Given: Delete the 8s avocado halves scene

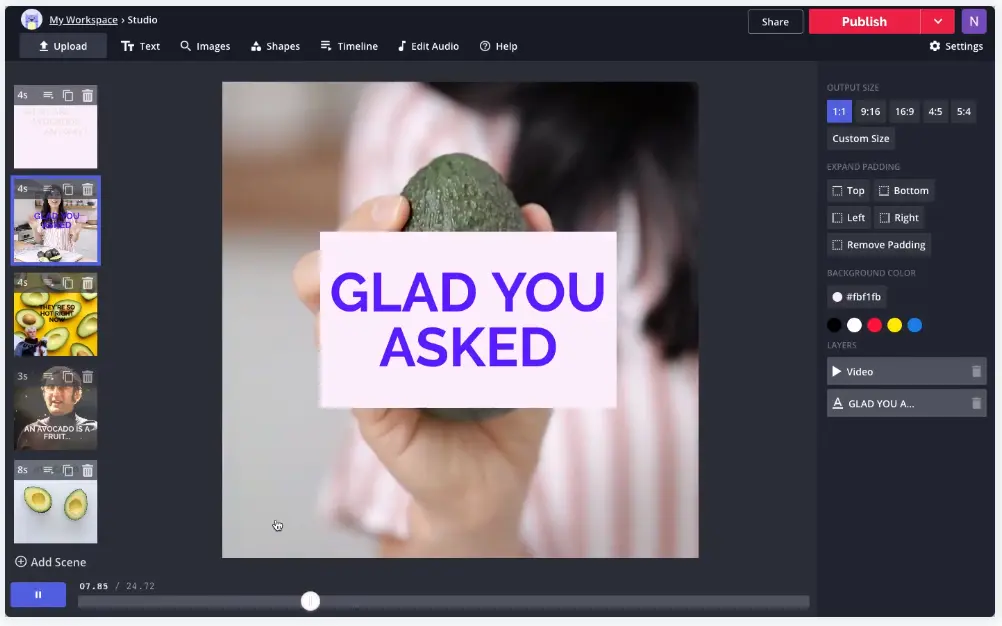Looking at the screenshot, I should pos(88,470).
